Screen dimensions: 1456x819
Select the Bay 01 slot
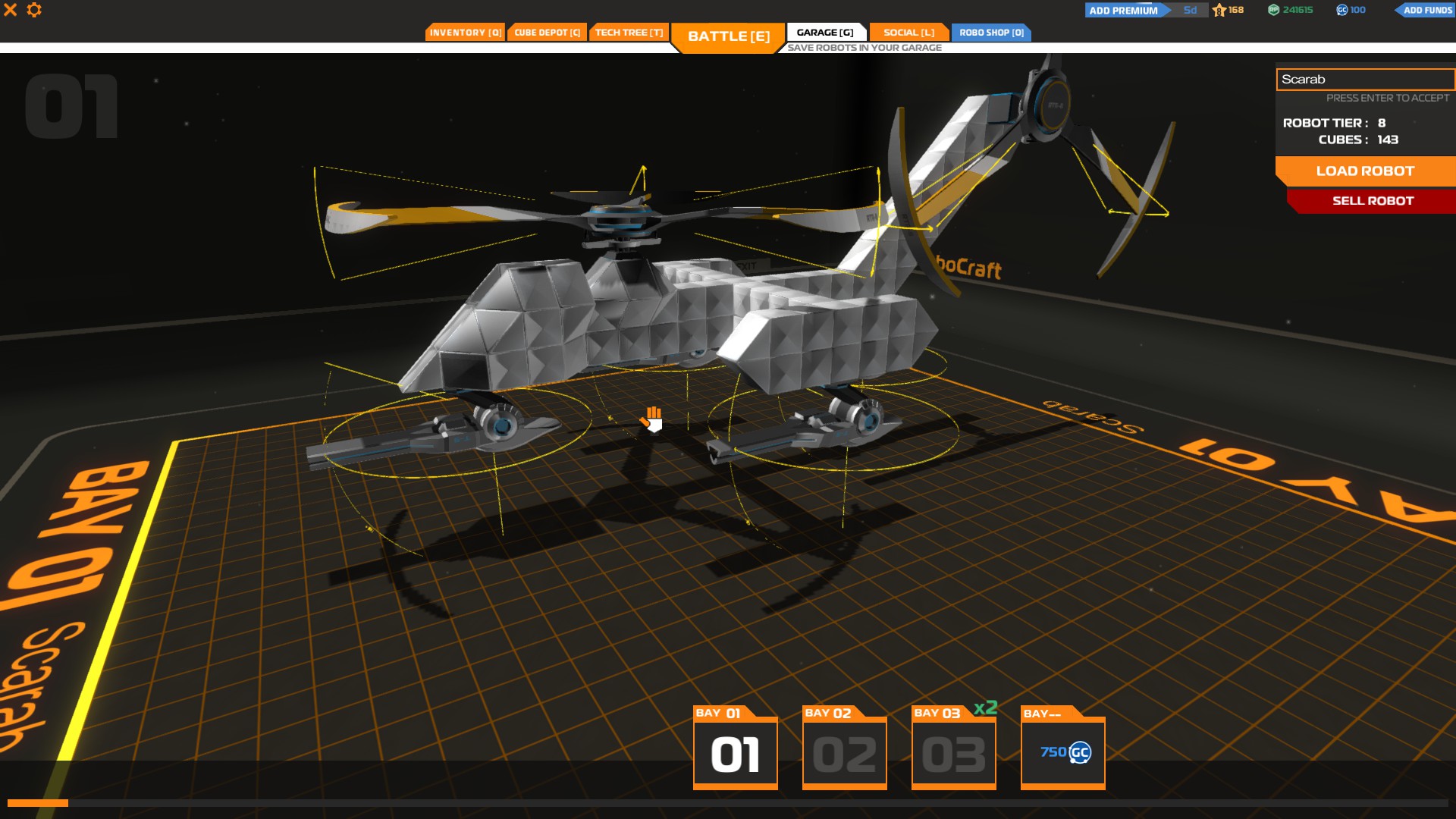(735, 754)
